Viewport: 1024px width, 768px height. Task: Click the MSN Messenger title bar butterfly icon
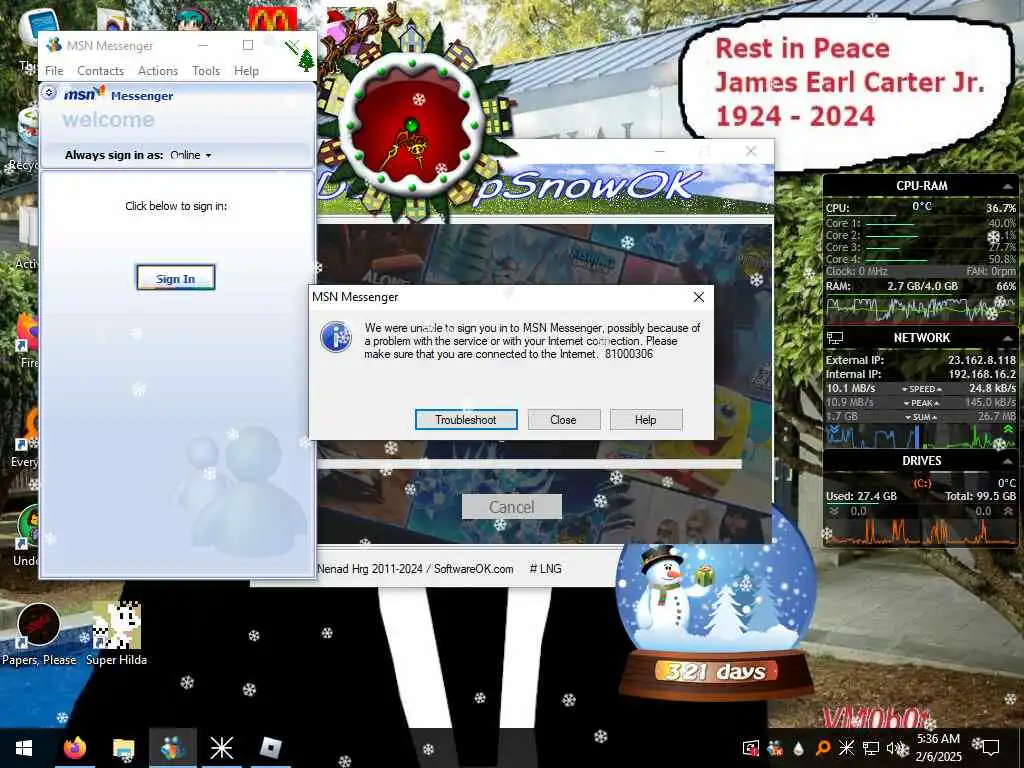pyautogui.click(x=54, y=45)
